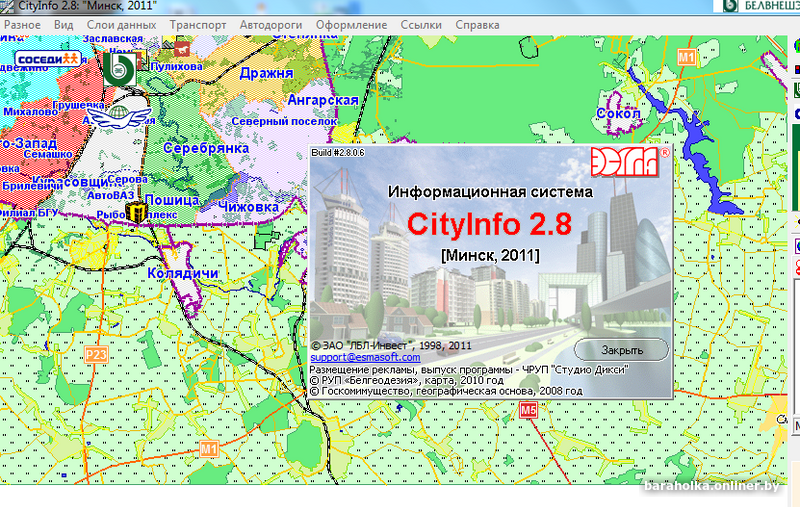Click the Belavia airline winged globe icon

pyautogui.click(x=120, y=117)
